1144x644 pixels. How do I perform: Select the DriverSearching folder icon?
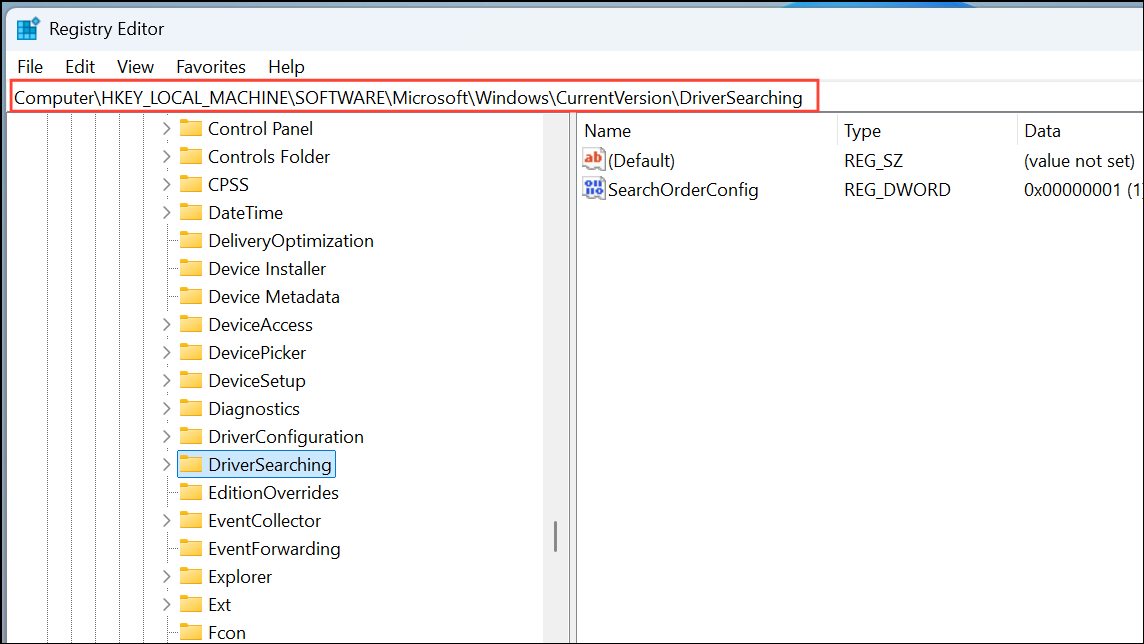click(191, 464)
